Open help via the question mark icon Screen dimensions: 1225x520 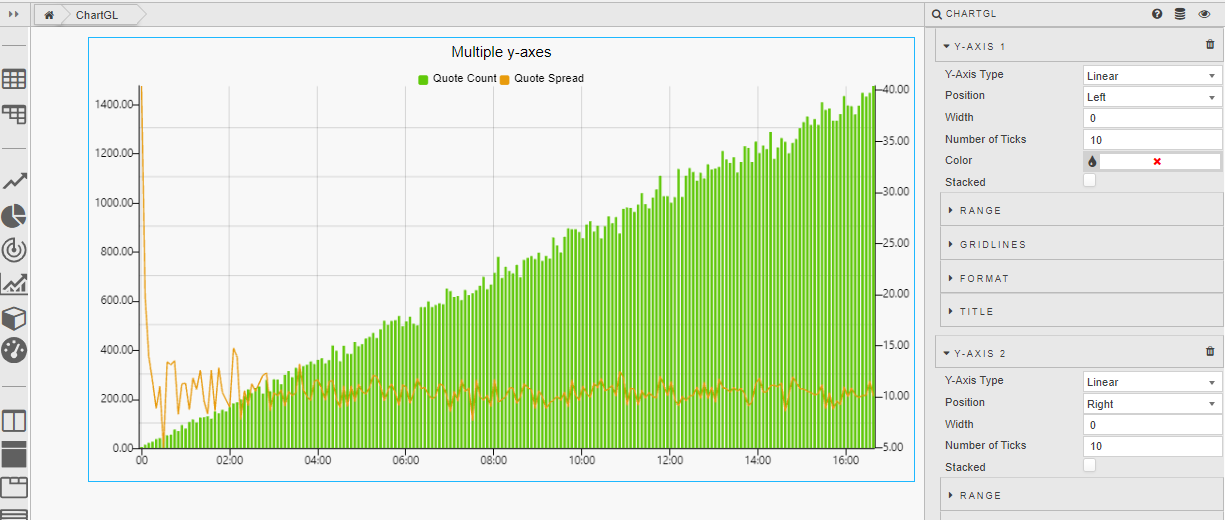pos(1157,14)
